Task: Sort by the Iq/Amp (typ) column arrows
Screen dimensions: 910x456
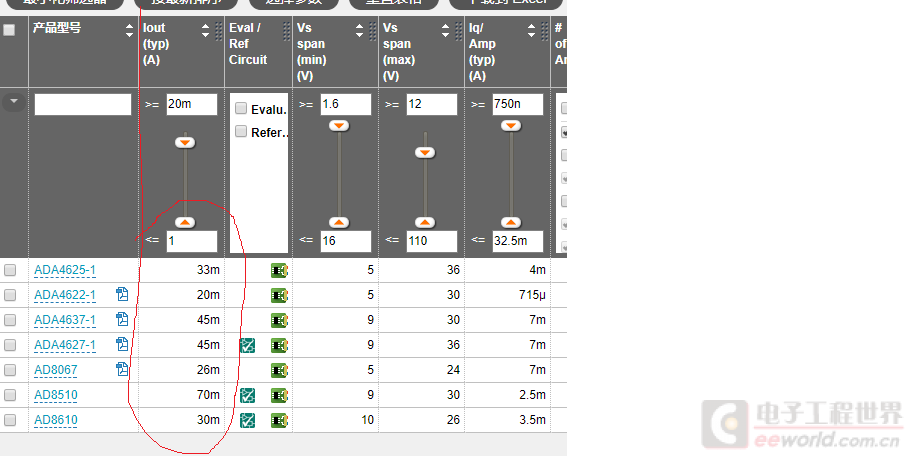Action: pyautogui.click(x=531, y=30)
